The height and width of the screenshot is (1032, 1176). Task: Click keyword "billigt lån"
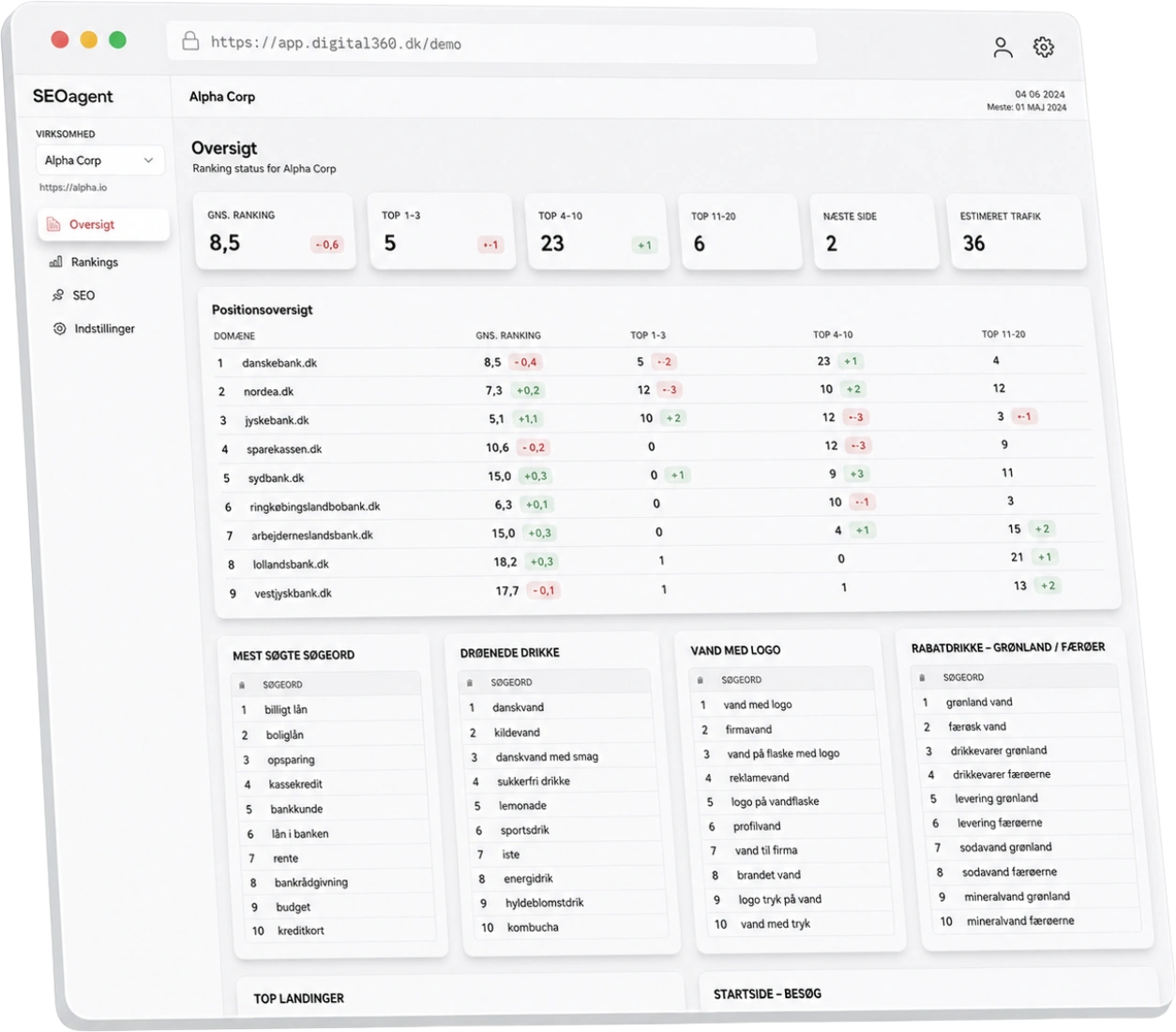(x=286, y=710)
